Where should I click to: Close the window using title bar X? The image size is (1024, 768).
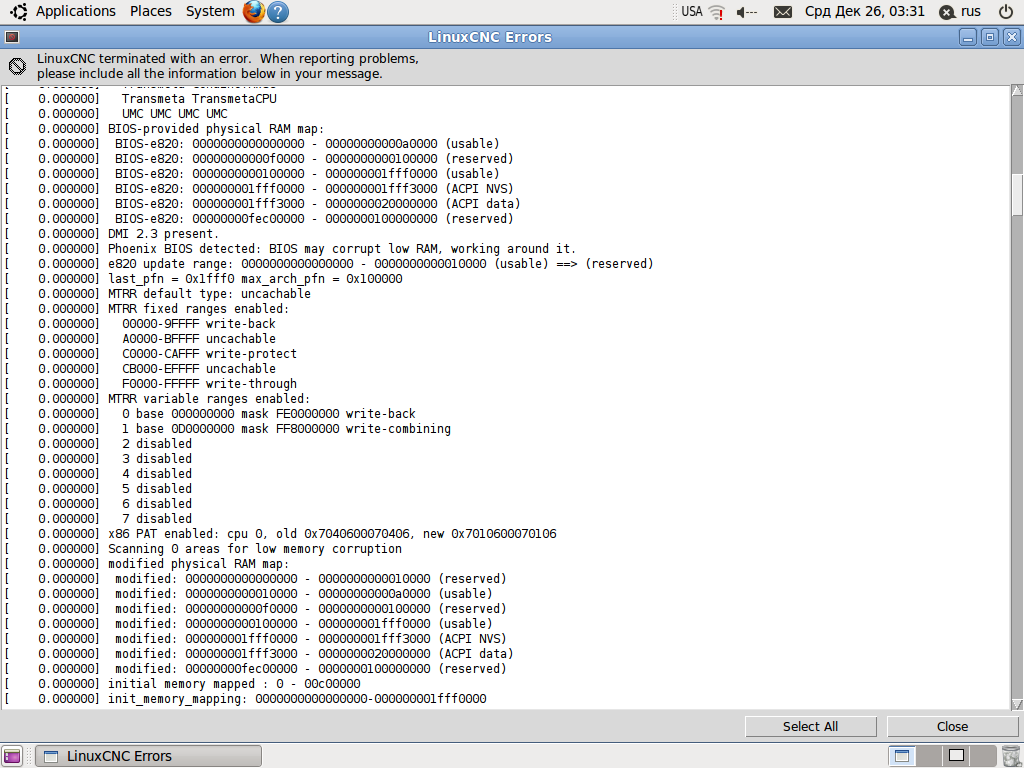coord(1011,37)
